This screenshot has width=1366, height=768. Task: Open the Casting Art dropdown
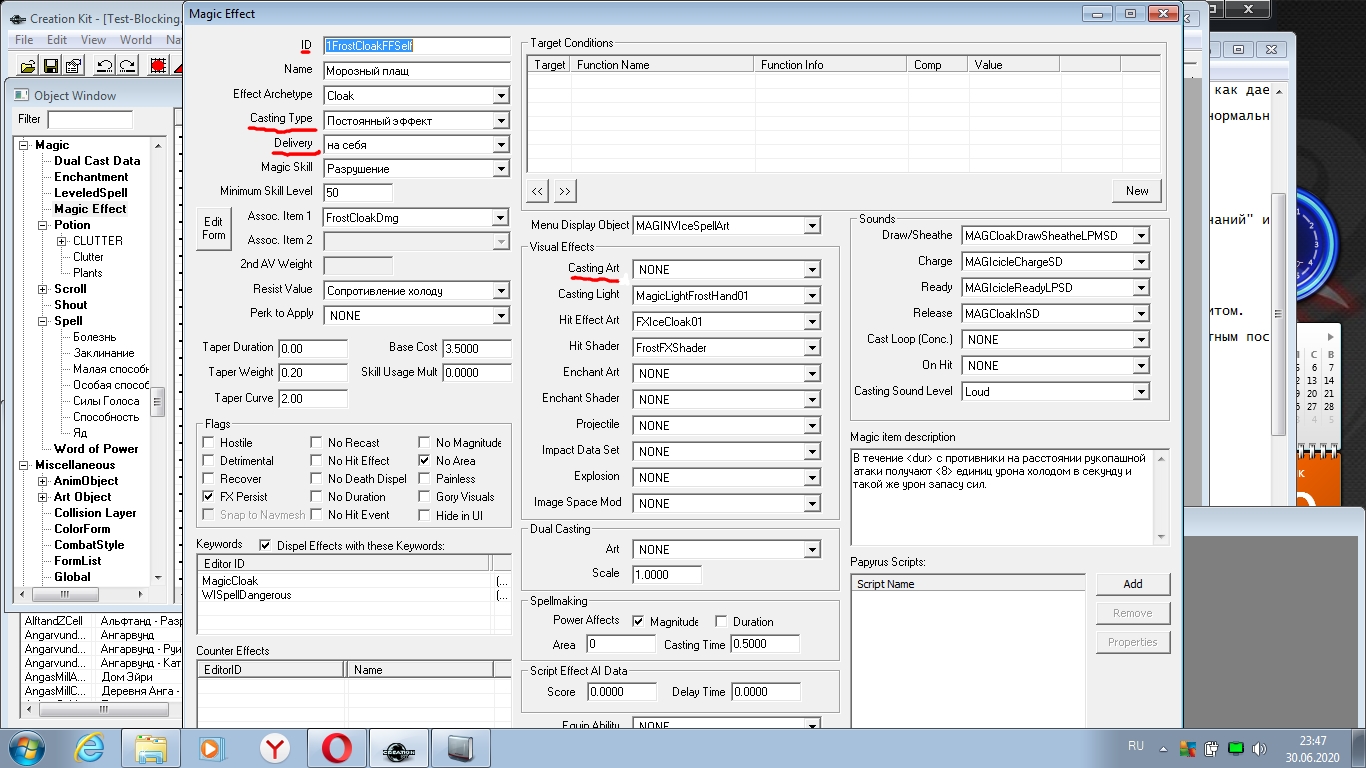811,270
